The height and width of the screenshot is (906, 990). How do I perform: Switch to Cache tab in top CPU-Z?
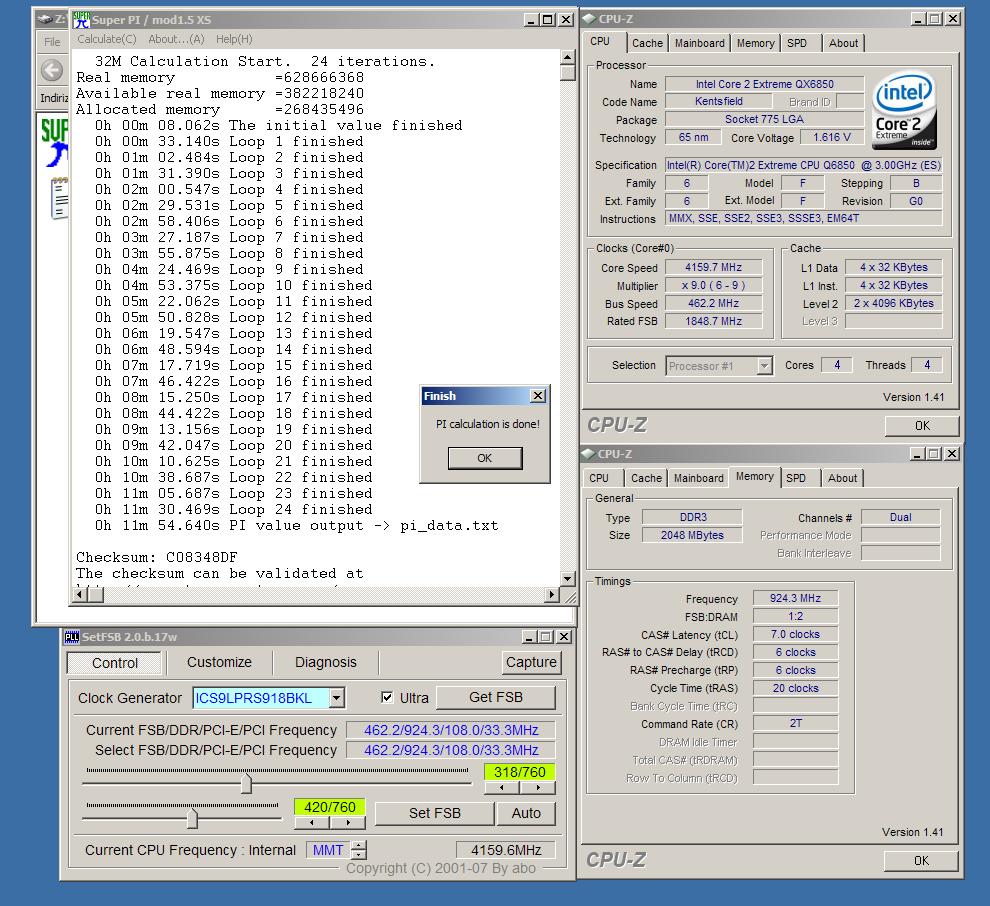(x=647, y=43)
